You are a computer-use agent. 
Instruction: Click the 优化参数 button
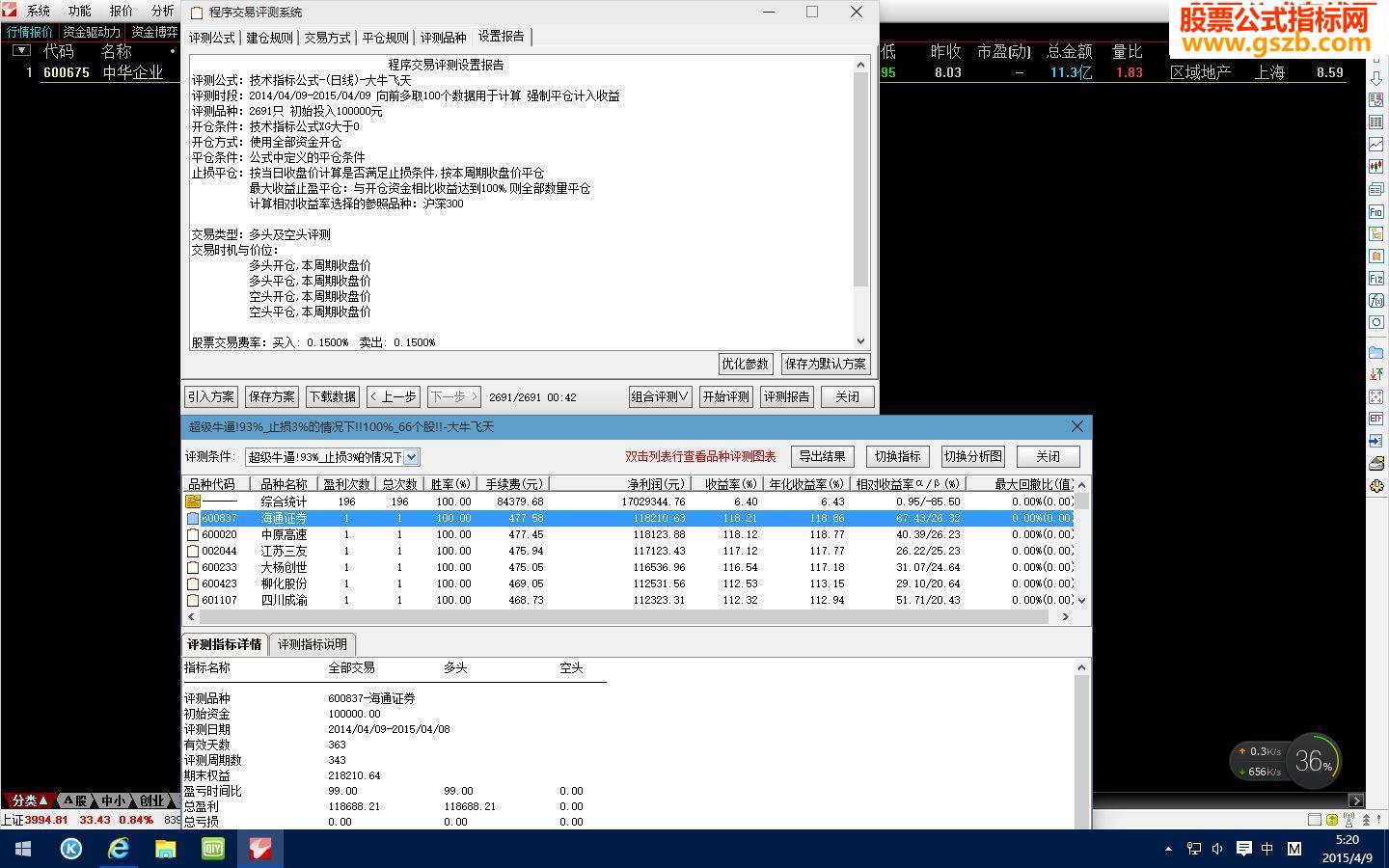tap(746, 364)
